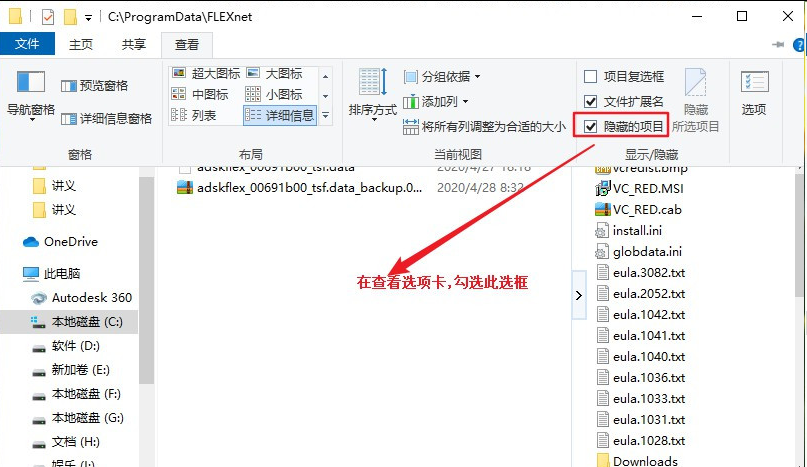Select OneDrive in navigation pane
The image size is (807, 467).
pyautogui.click(x=60, y=242)
